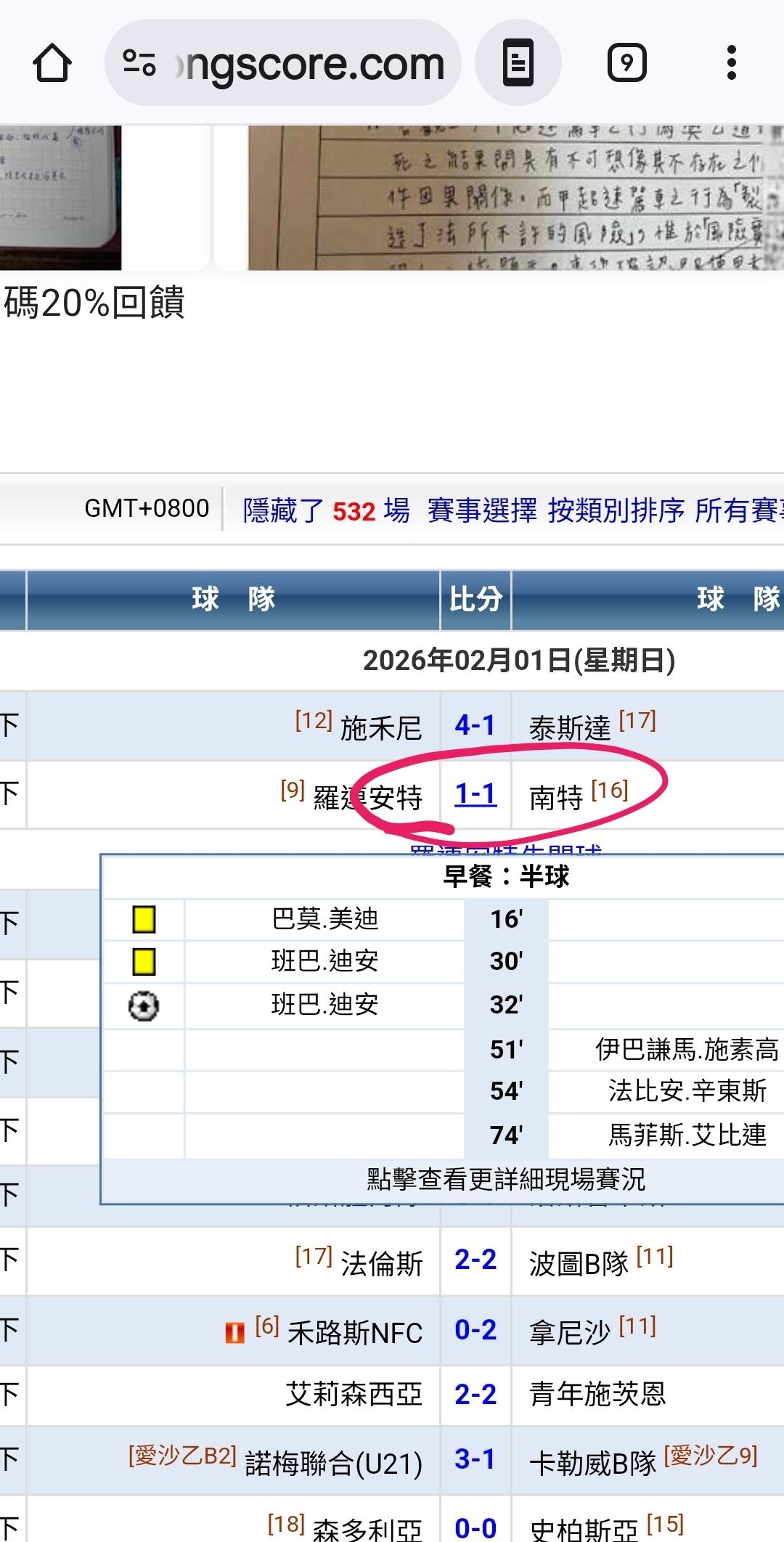784x1542 pixels.
Task: Open site info icon in address bar
Action: pyautogui.click(x=139, y=63)
